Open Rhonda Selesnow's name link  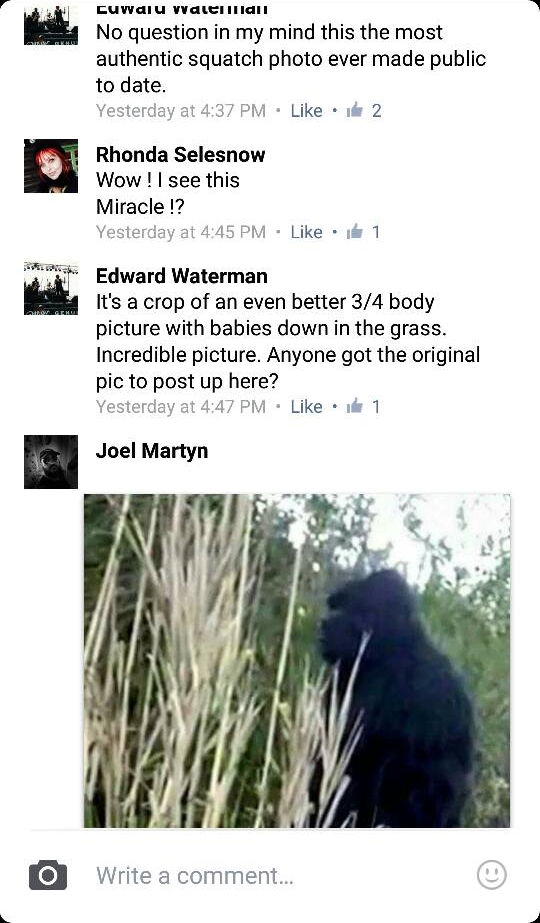pos(180,155)
